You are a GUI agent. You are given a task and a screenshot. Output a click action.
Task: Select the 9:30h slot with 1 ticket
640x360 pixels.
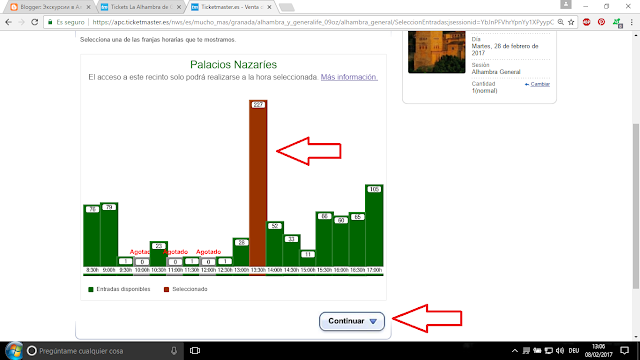[126, 261]
